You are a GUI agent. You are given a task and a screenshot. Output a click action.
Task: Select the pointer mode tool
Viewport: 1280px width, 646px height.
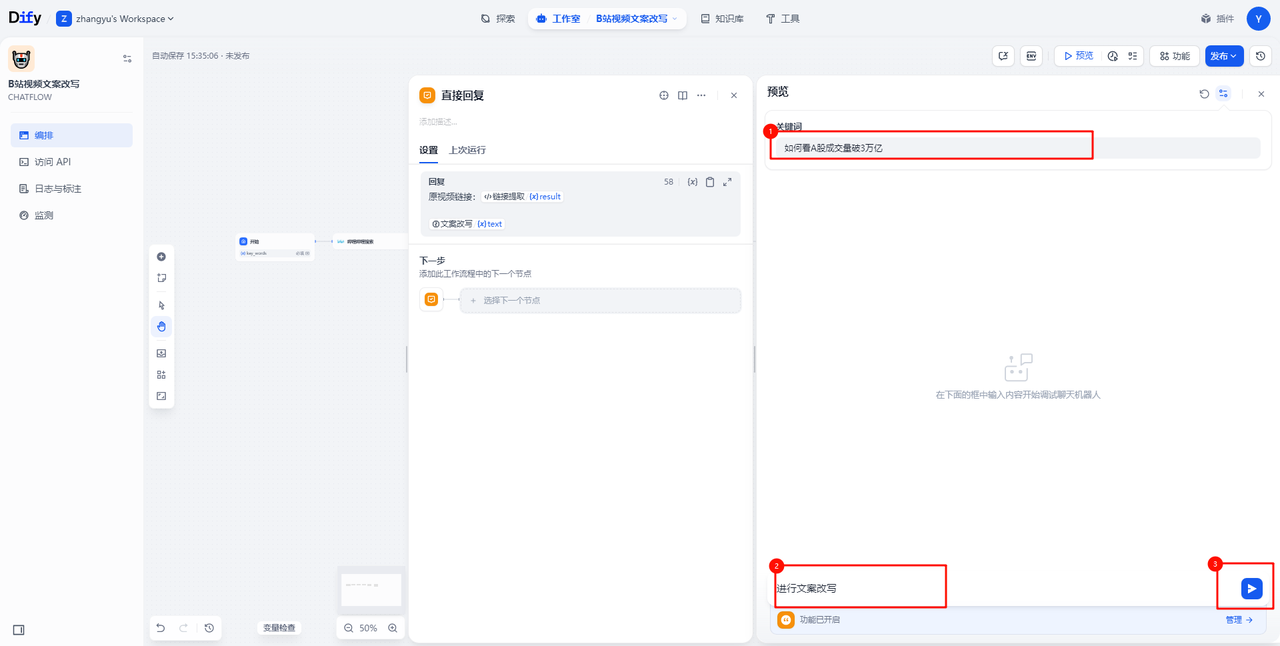tap(161, 305)
